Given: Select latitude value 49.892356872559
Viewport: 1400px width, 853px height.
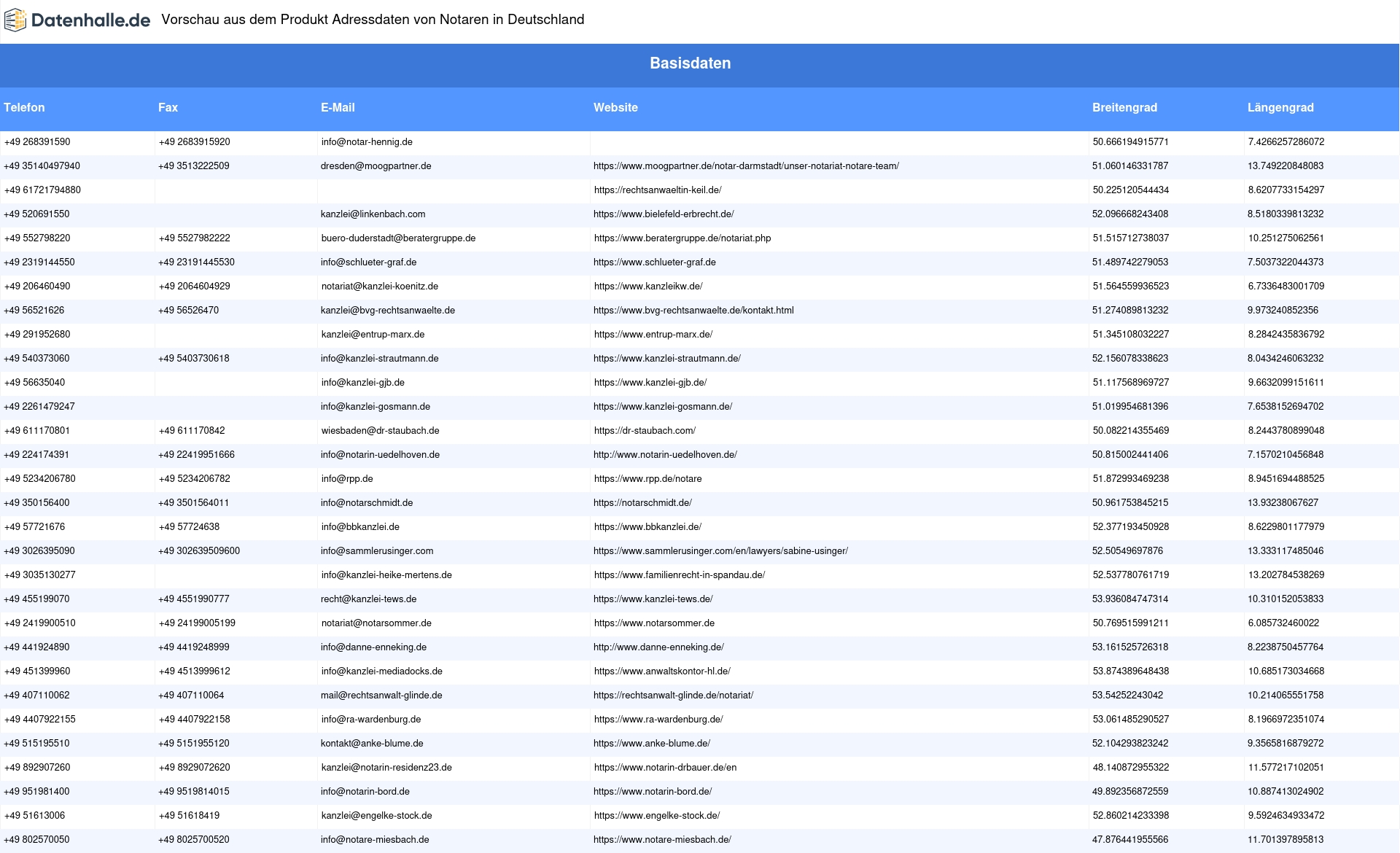Looking at the screenshot, I should [1130, 792].
